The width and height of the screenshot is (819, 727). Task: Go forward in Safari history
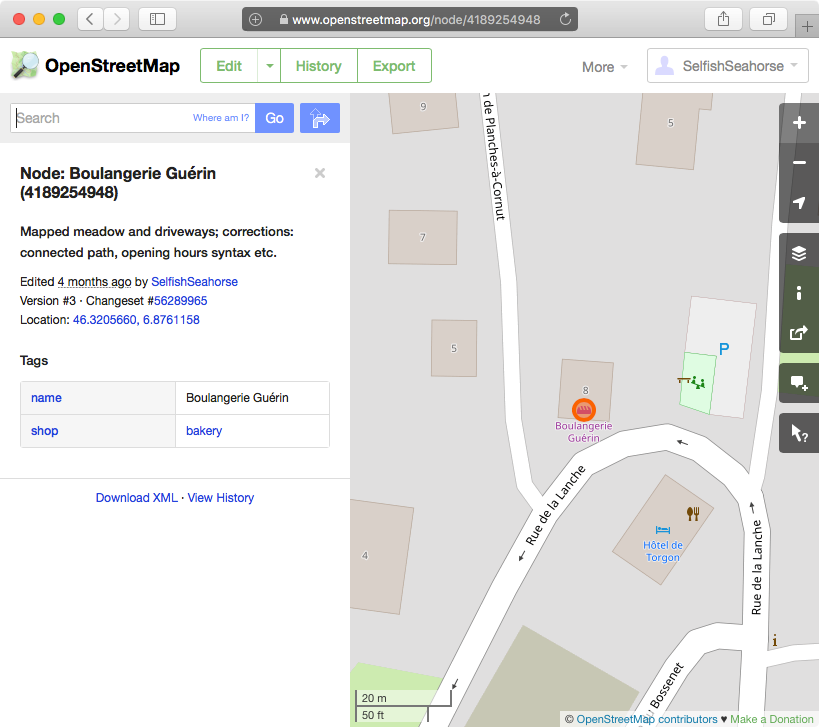coord(116,19)
